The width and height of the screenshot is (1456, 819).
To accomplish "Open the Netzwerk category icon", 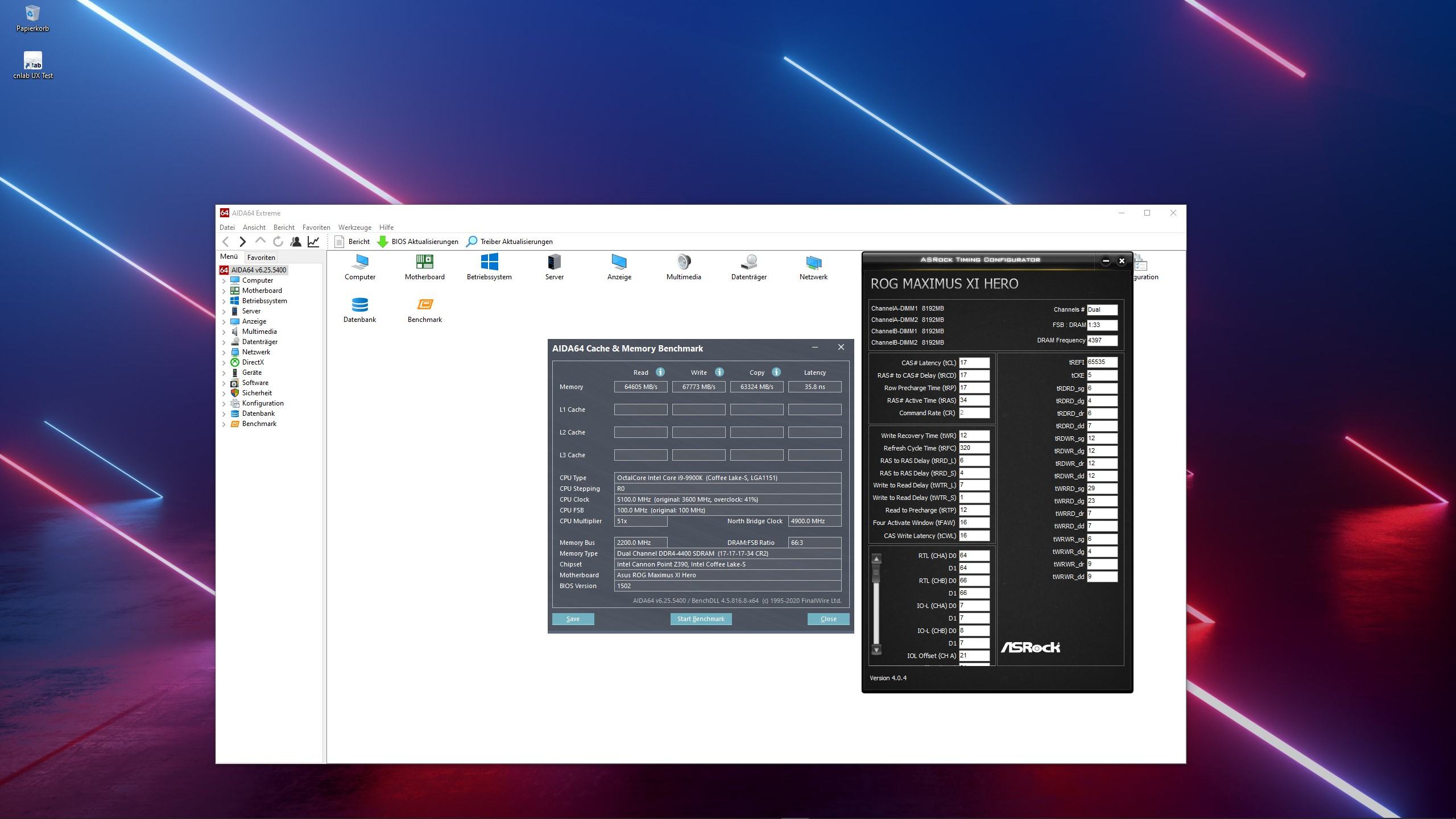I will (x=813, y=267).
